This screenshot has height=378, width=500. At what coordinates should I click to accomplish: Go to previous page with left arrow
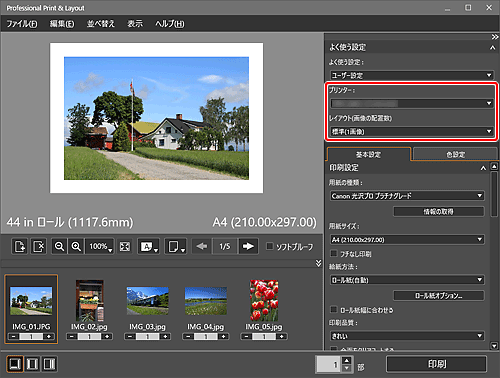202,246
